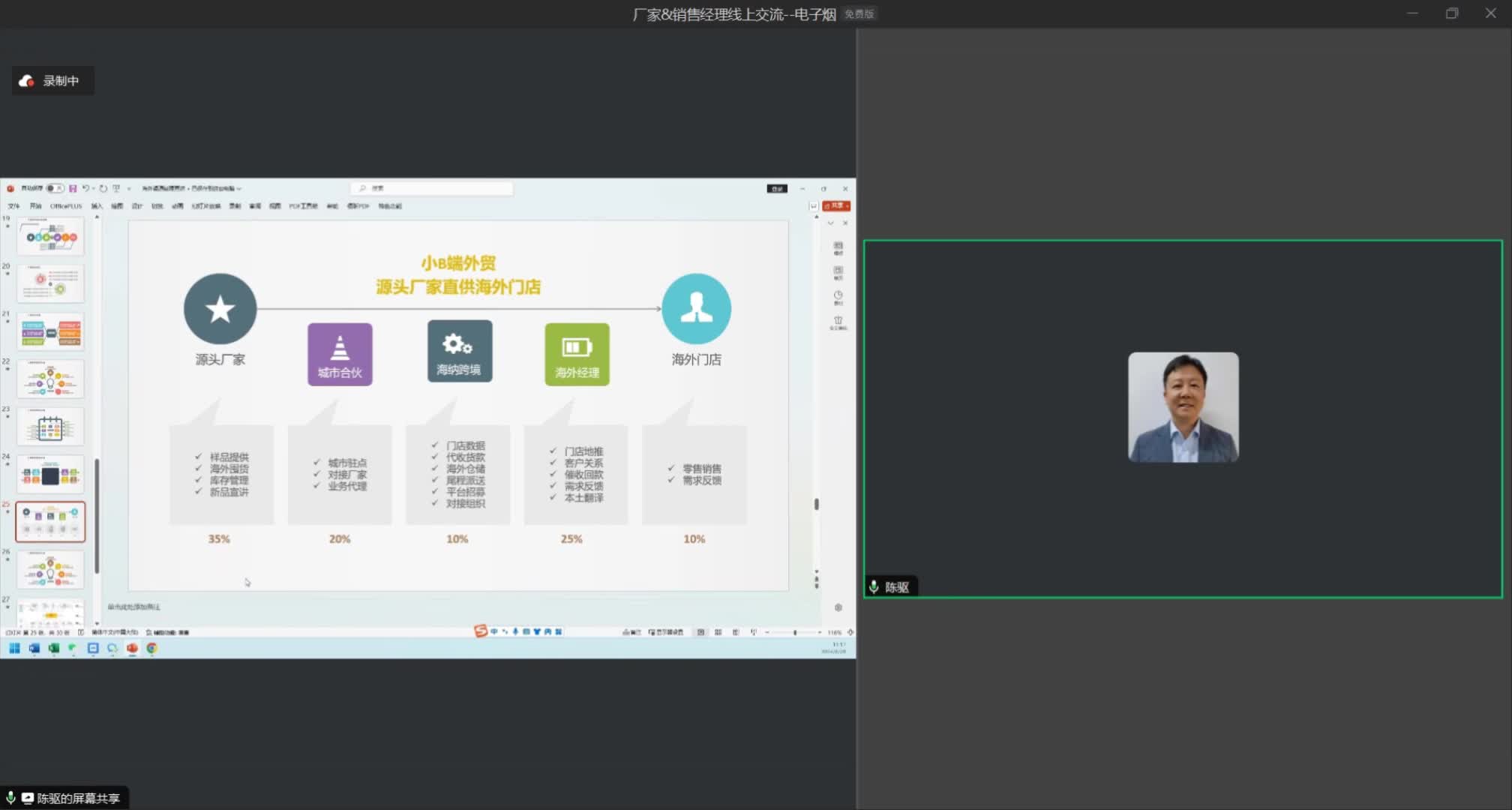Click the 城市合伙 cone icon tile
The width and height of the screenshot is (1512, 810).
(x=340, y=354)
